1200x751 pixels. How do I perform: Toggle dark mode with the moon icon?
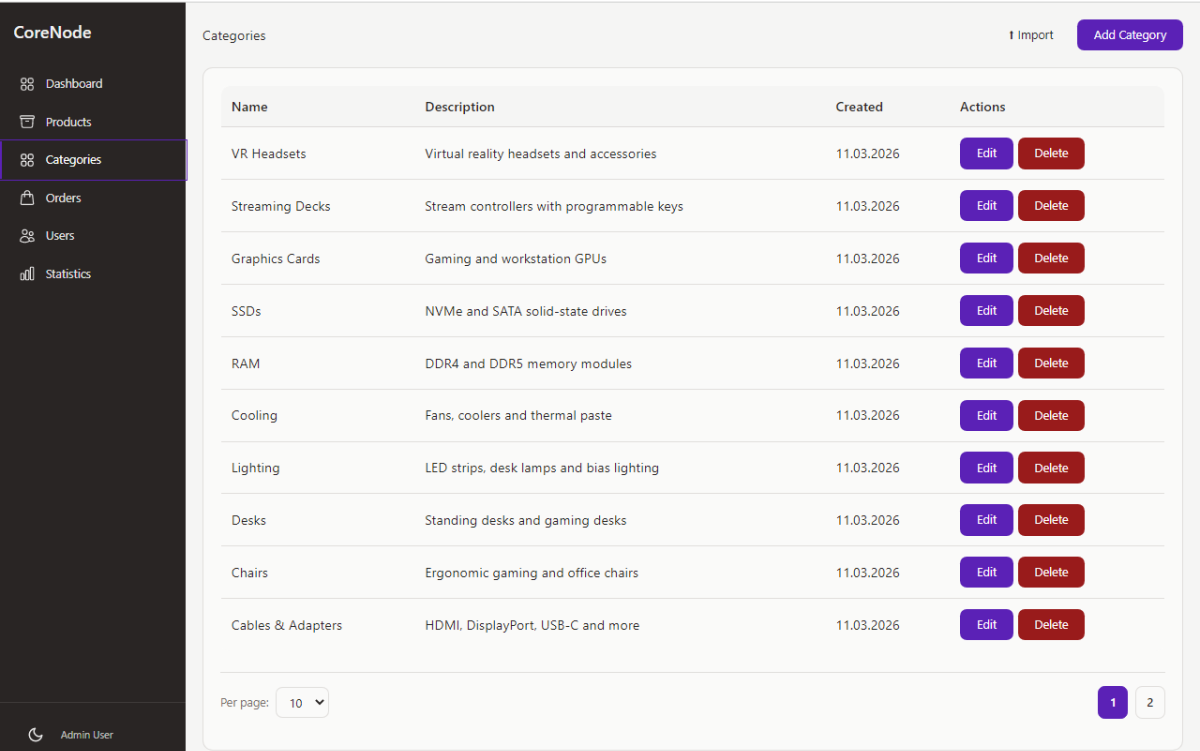point(36,735)
